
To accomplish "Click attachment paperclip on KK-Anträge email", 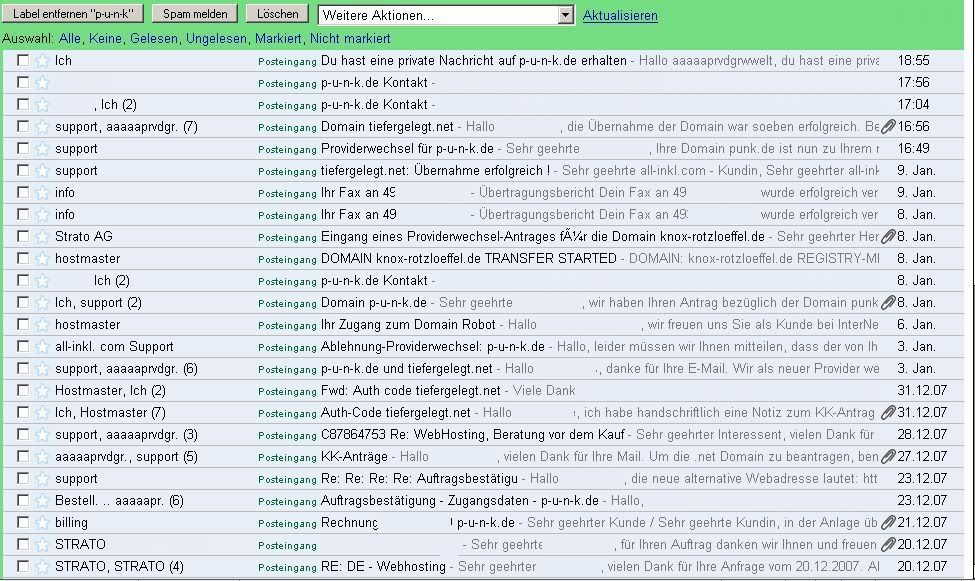I will point(888,457).
